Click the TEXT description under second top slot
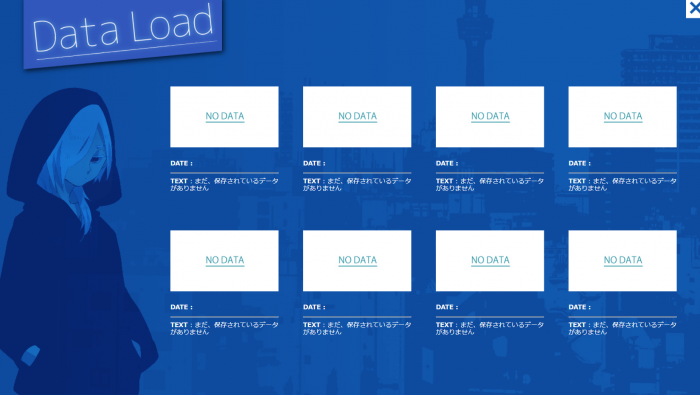The width and height of the screenshot is (700, 395). 357,184
